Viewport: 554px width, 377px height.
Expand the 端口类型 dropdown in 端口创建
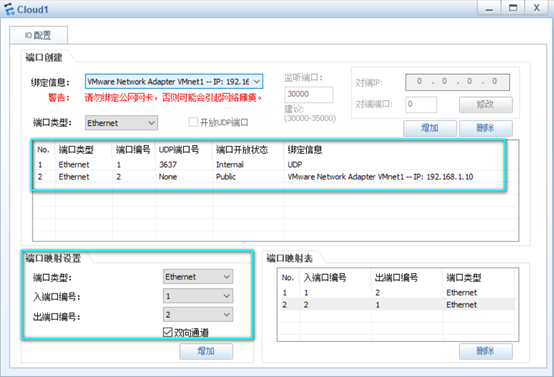[121, 123]
